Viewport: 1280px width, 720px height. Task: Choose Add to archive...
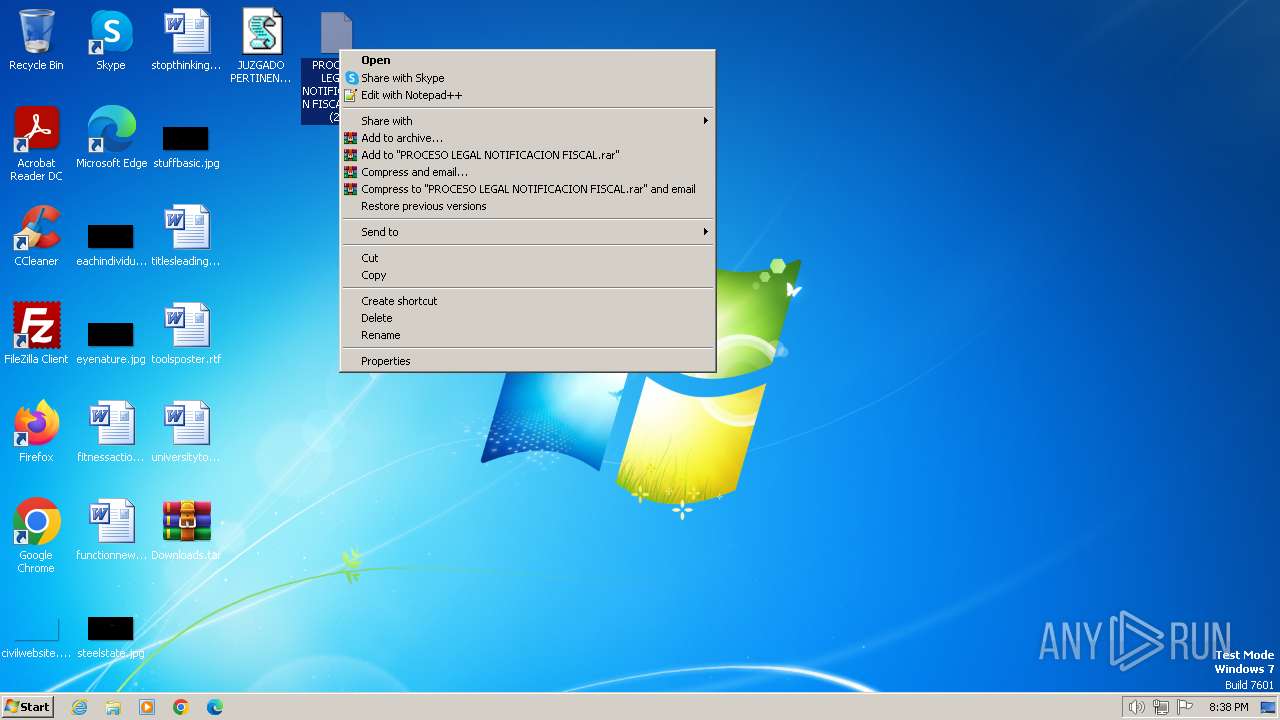[528, 138]
